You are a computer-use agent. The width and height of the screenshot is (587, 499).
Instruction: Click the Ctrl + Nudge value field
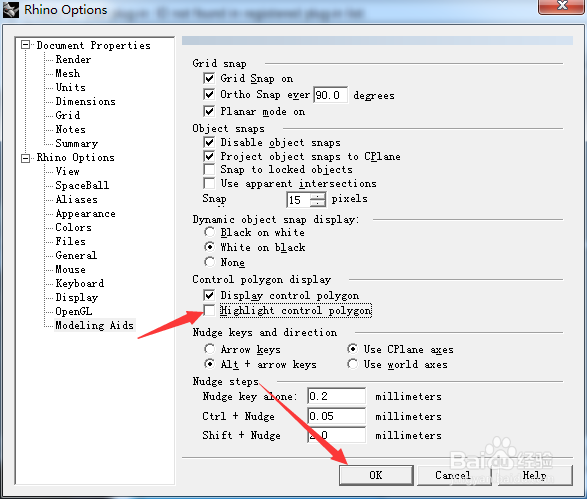tap(336, 416)
